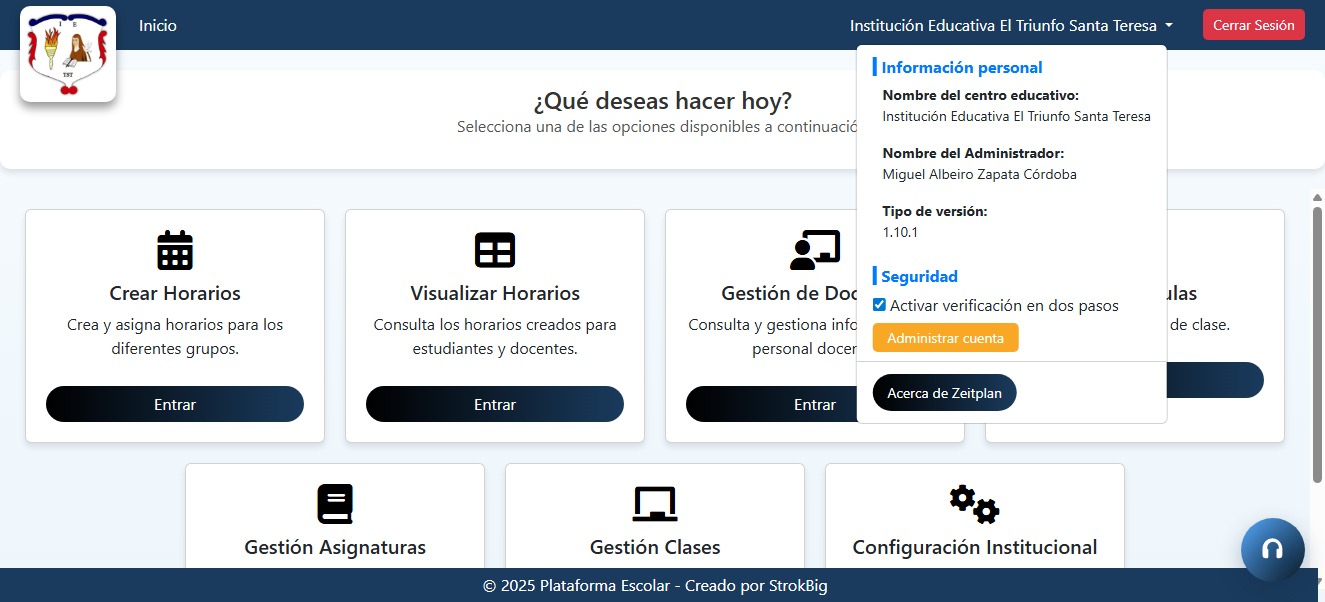Click Entrar under Visualizar Horarios
This screenshot has height=602, width=1325.
[x=494, y=404]
